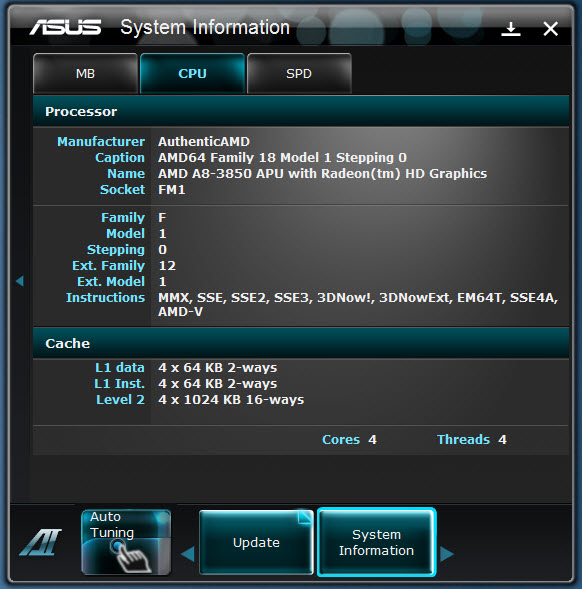The height and width of the screenshot is (589, 582).
Task: Switch to the MB tab
Action: pos(85,73)
